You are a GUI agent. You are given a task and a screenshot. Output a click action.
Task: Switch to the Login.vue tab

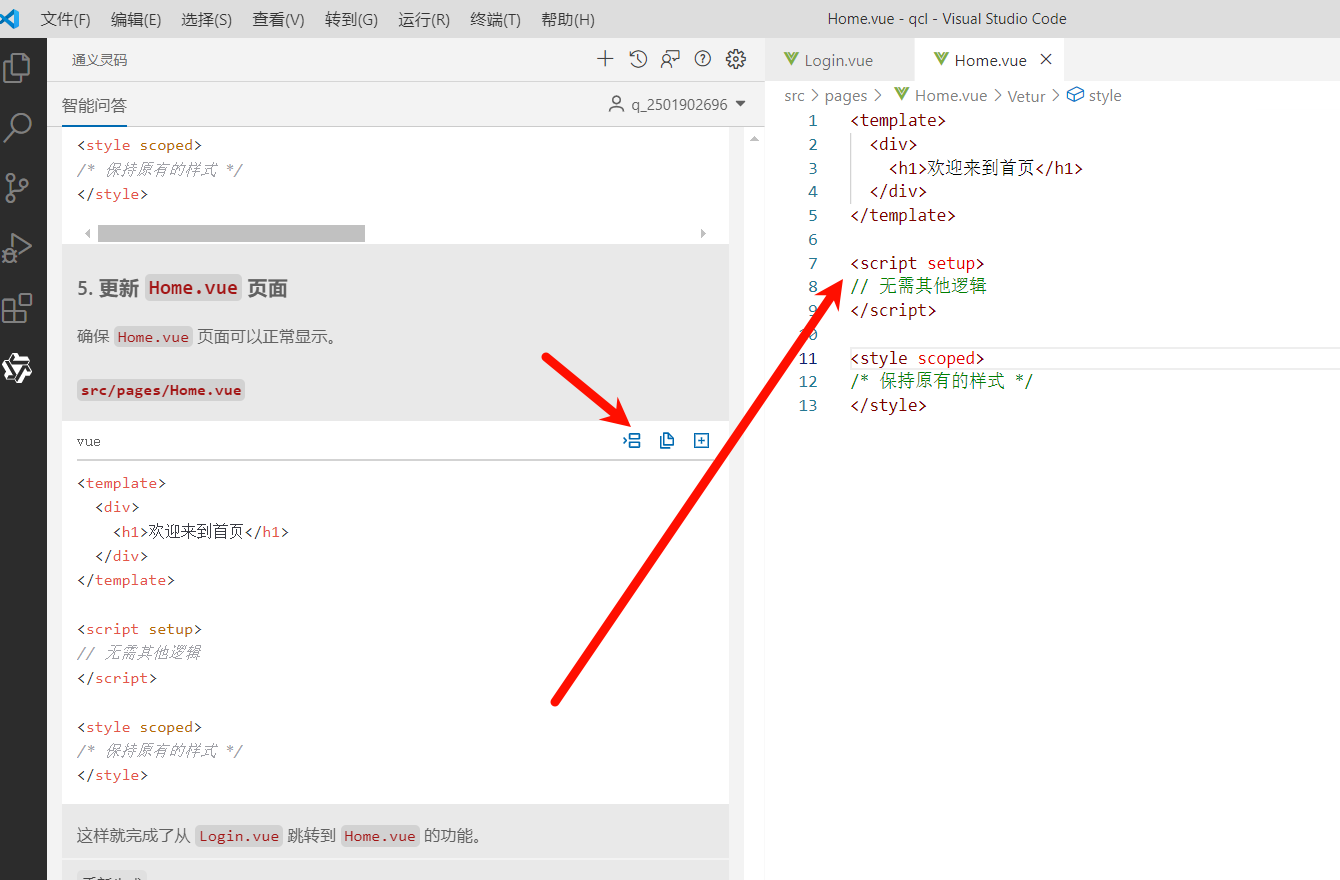[x=839, y=60]
